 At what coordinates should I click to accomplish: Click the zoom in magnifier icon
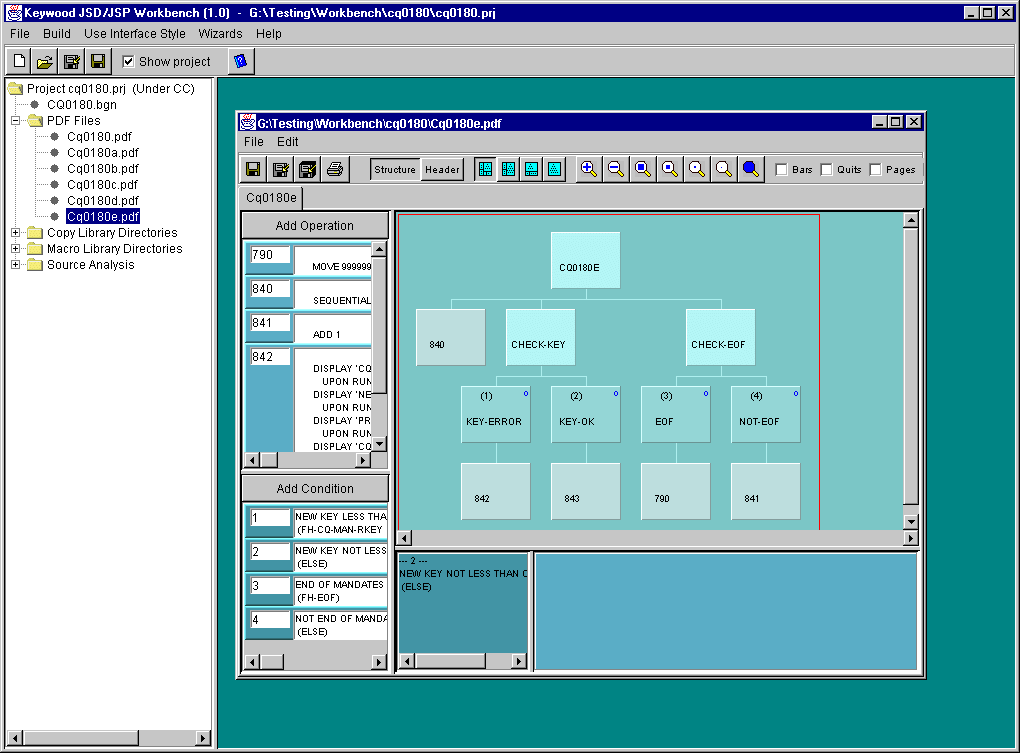click(x=590, y=169)
